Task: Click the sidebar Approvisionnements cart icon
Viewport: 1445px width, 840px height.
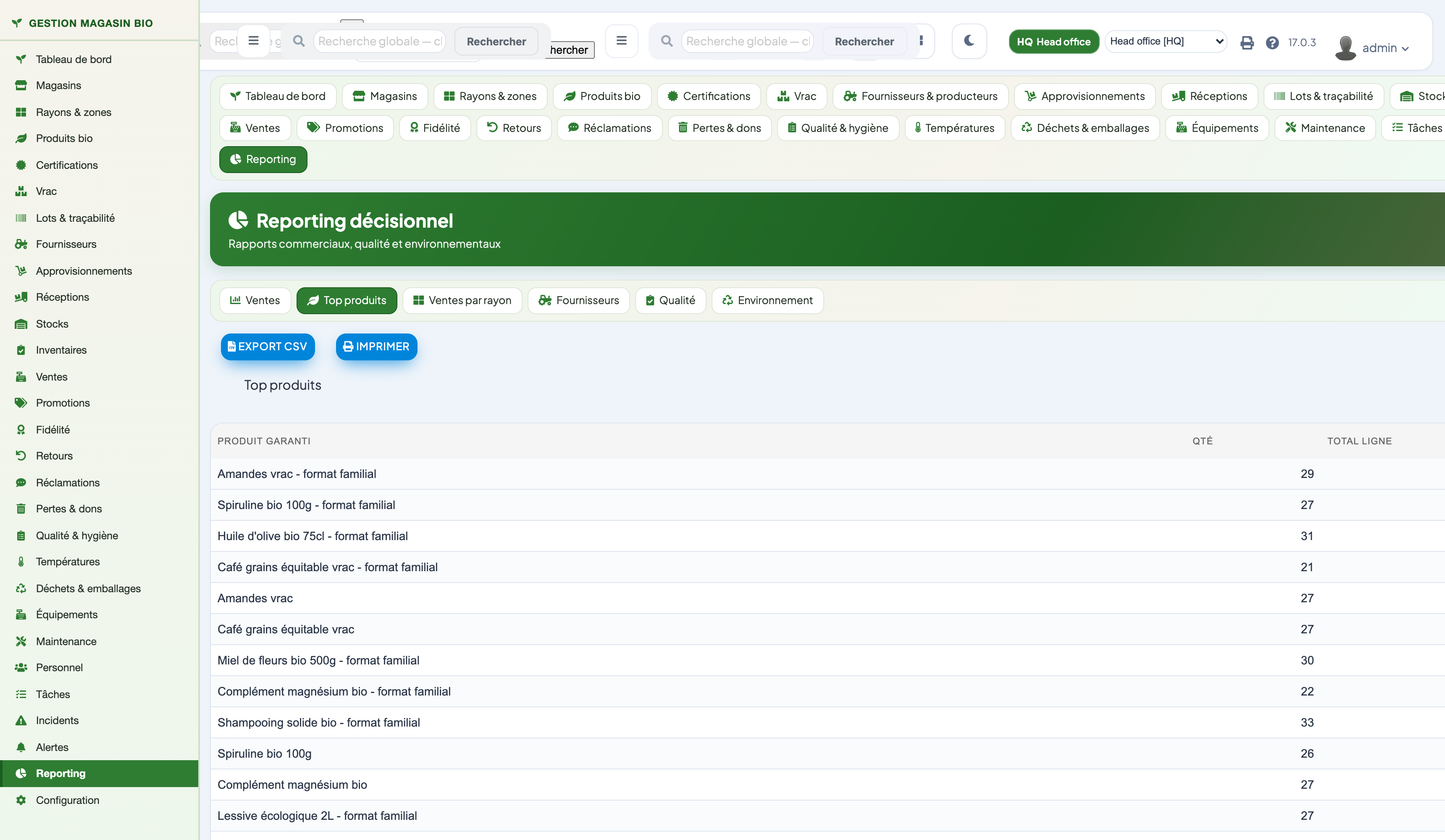Action: tap(20, 271)
